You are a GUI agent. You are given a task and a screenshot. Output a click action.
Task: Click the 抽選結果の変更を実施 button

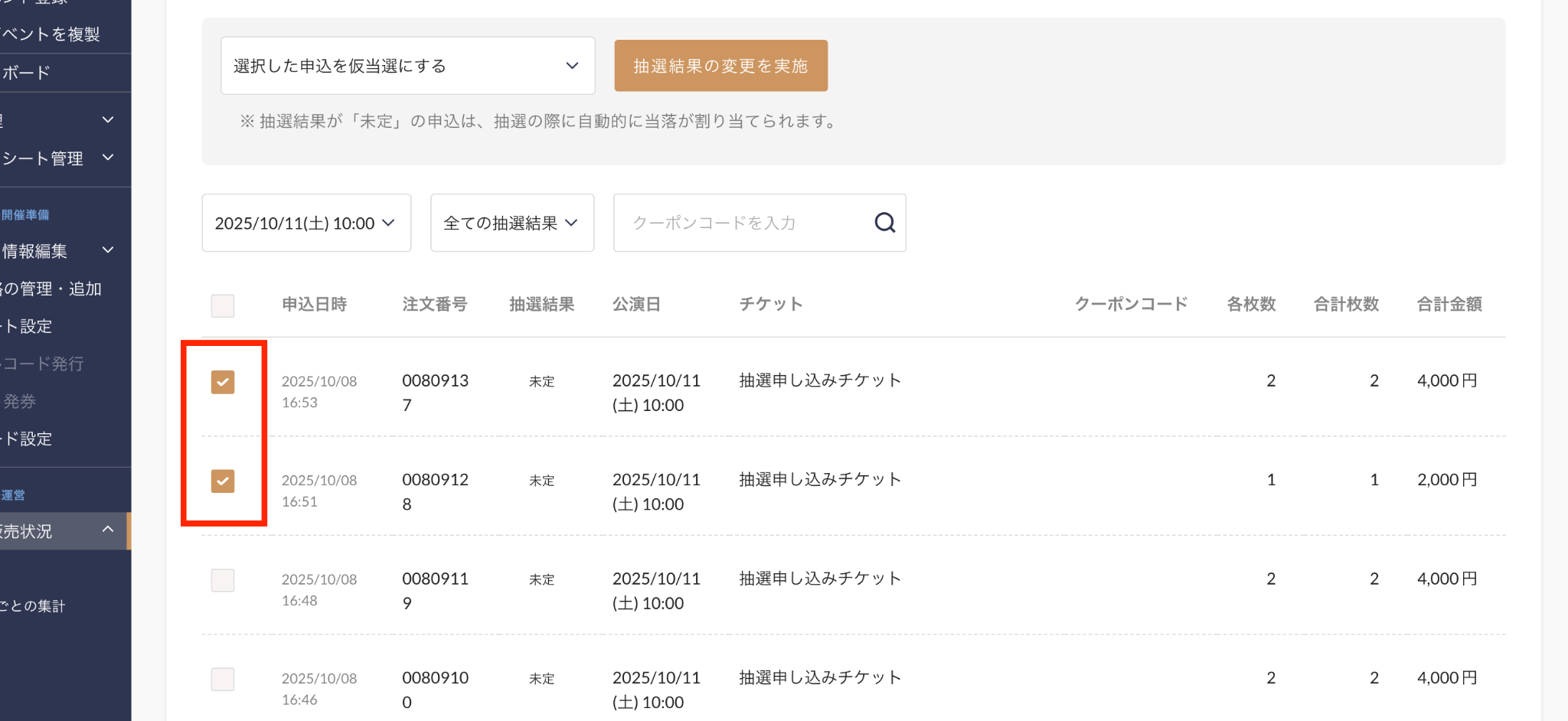click(720, 66)
